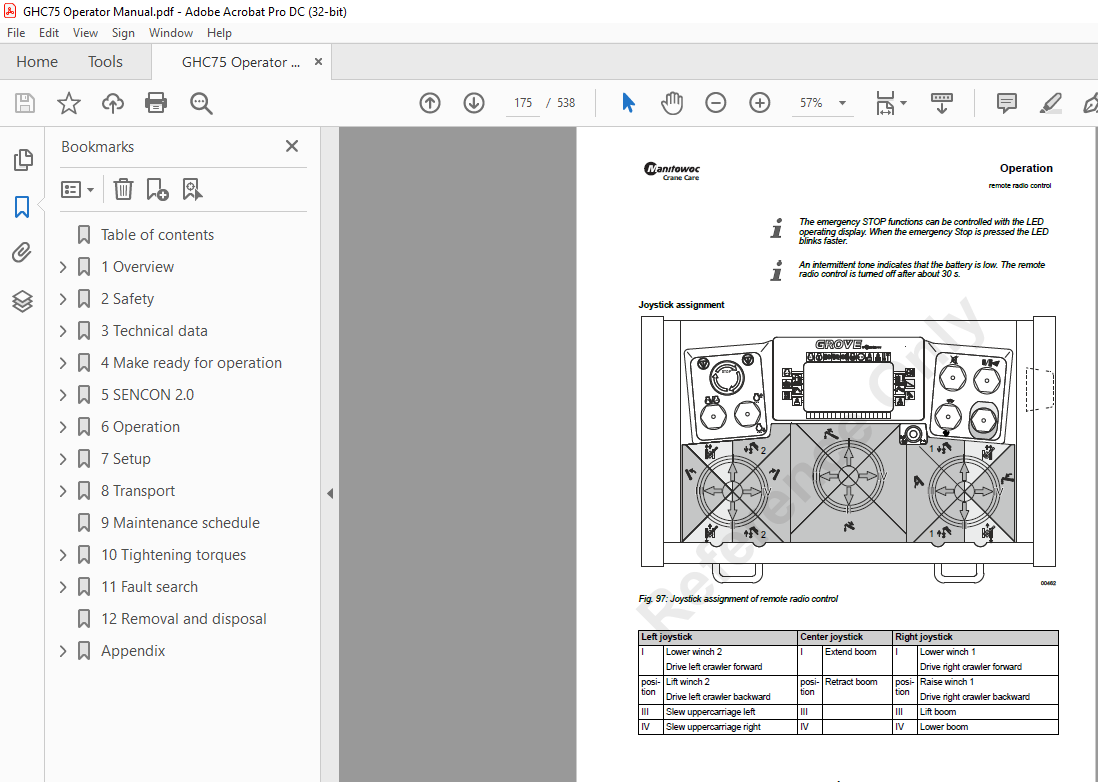Select the highlighter pen tool
Image resolution: width=1098 pixels, height=782 pixels.
1050,103
